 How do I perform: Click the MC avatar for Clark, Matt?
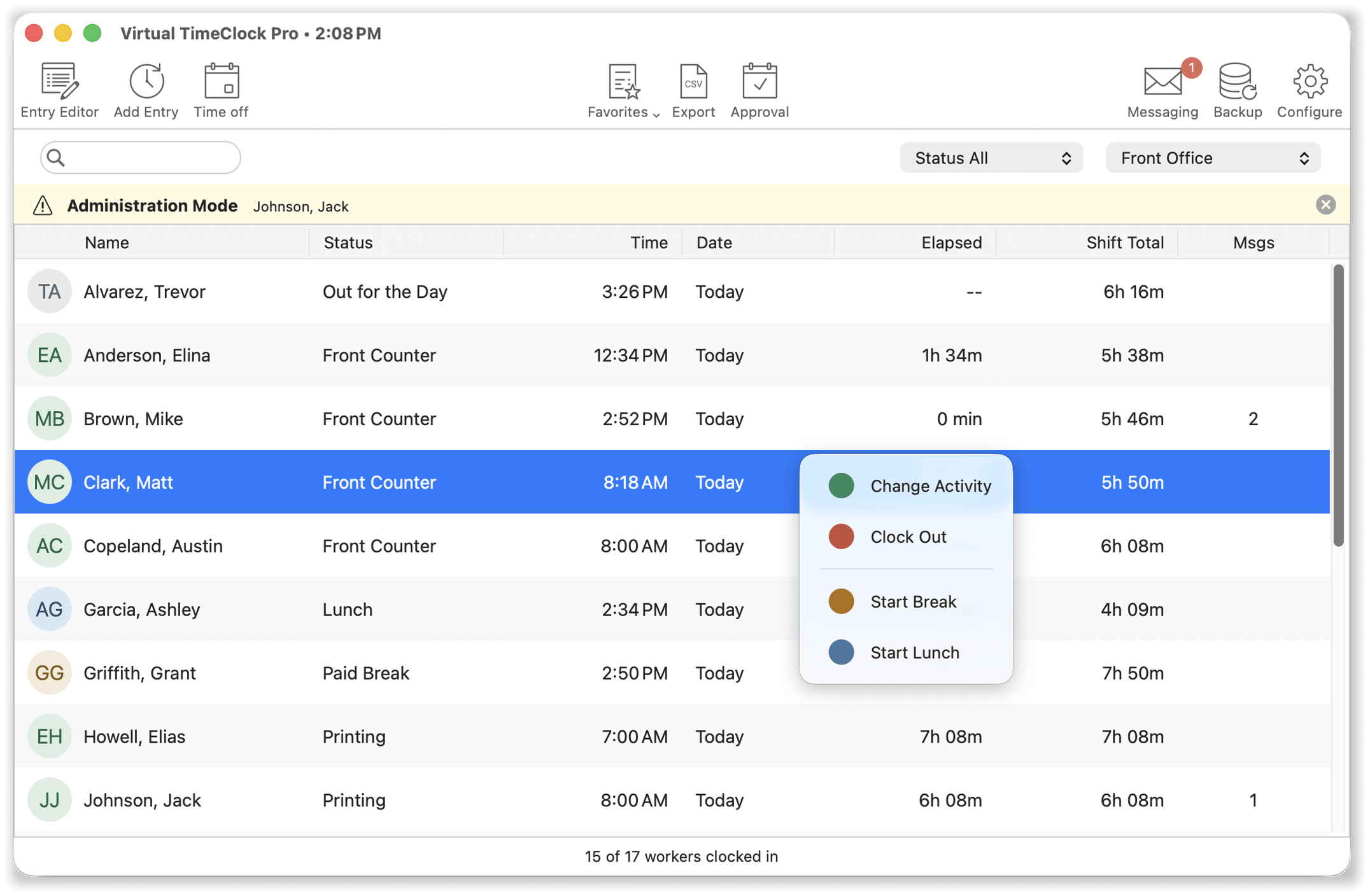(50, 482)
